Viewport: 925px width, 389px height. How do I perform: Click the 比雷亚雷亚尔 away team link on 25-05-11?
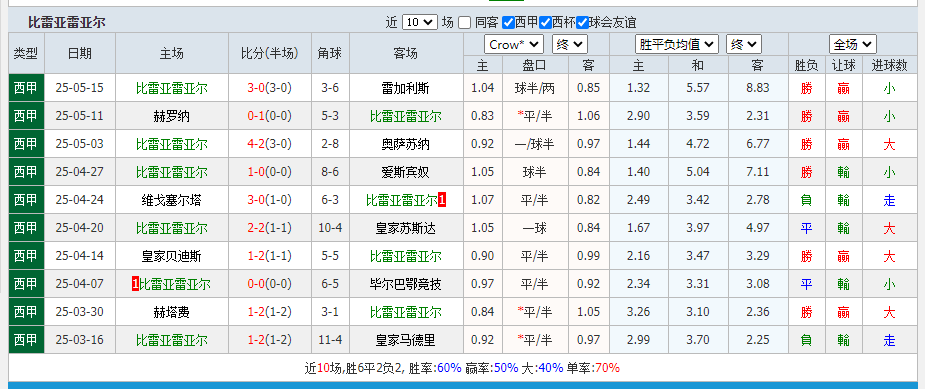pos(406,116)
